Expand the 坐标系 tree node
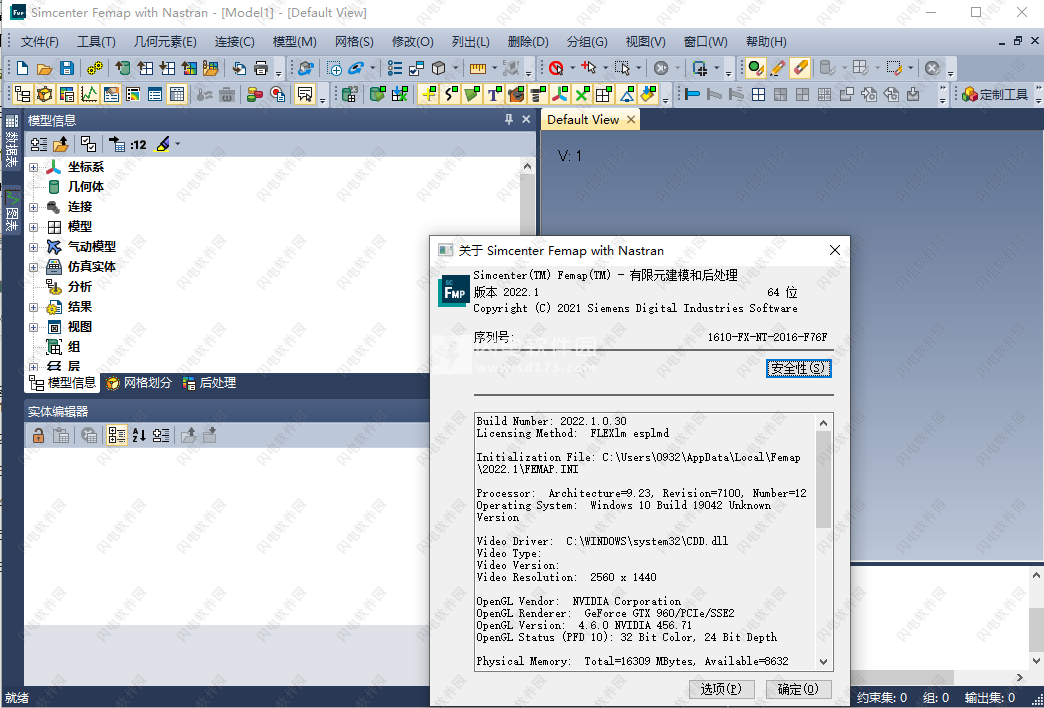Screen dimensions: 1044x708 [33, 167]
